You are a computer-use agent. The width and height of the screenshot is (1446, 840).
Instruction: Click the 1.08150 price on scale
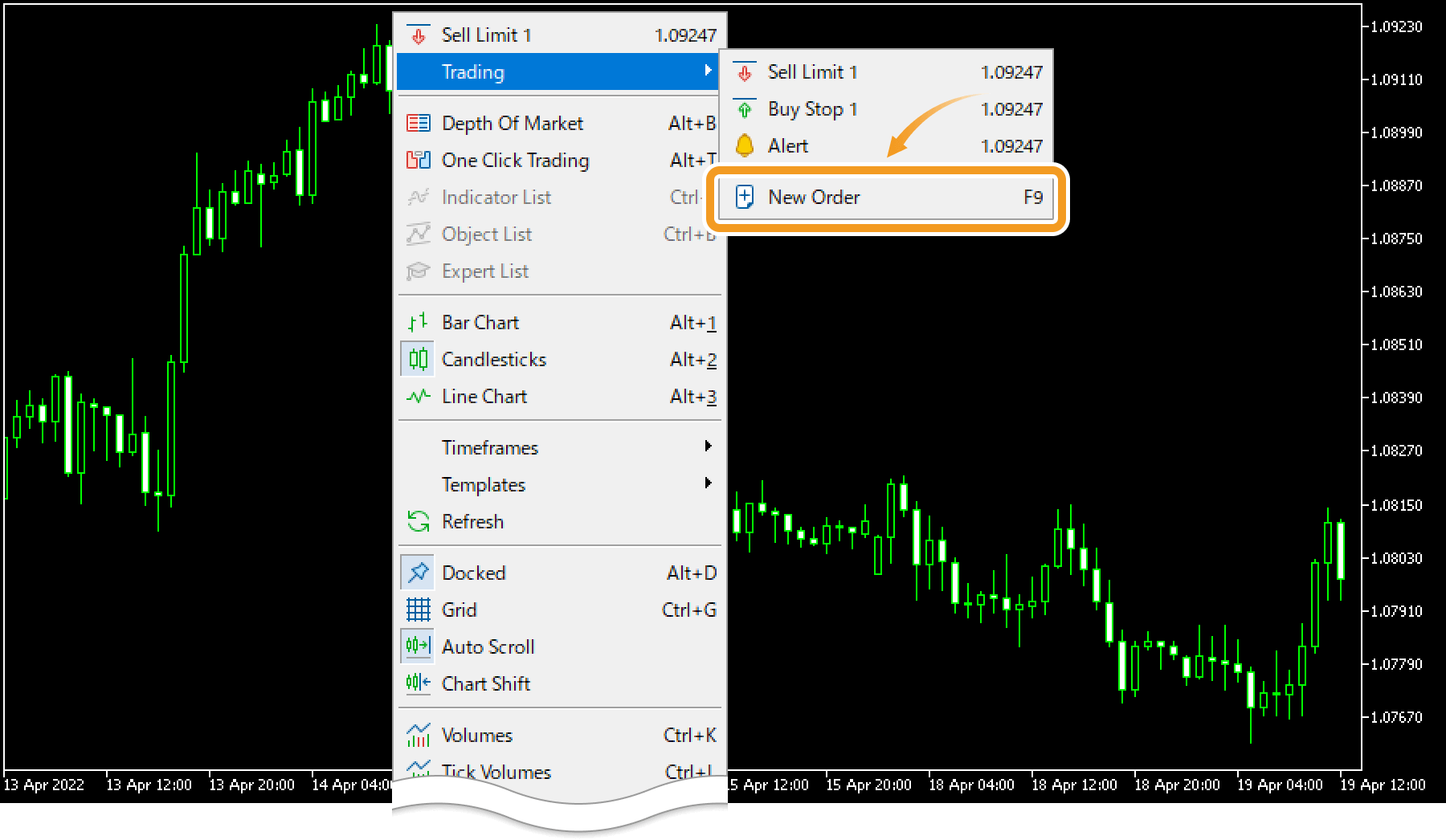(1396, 505)
